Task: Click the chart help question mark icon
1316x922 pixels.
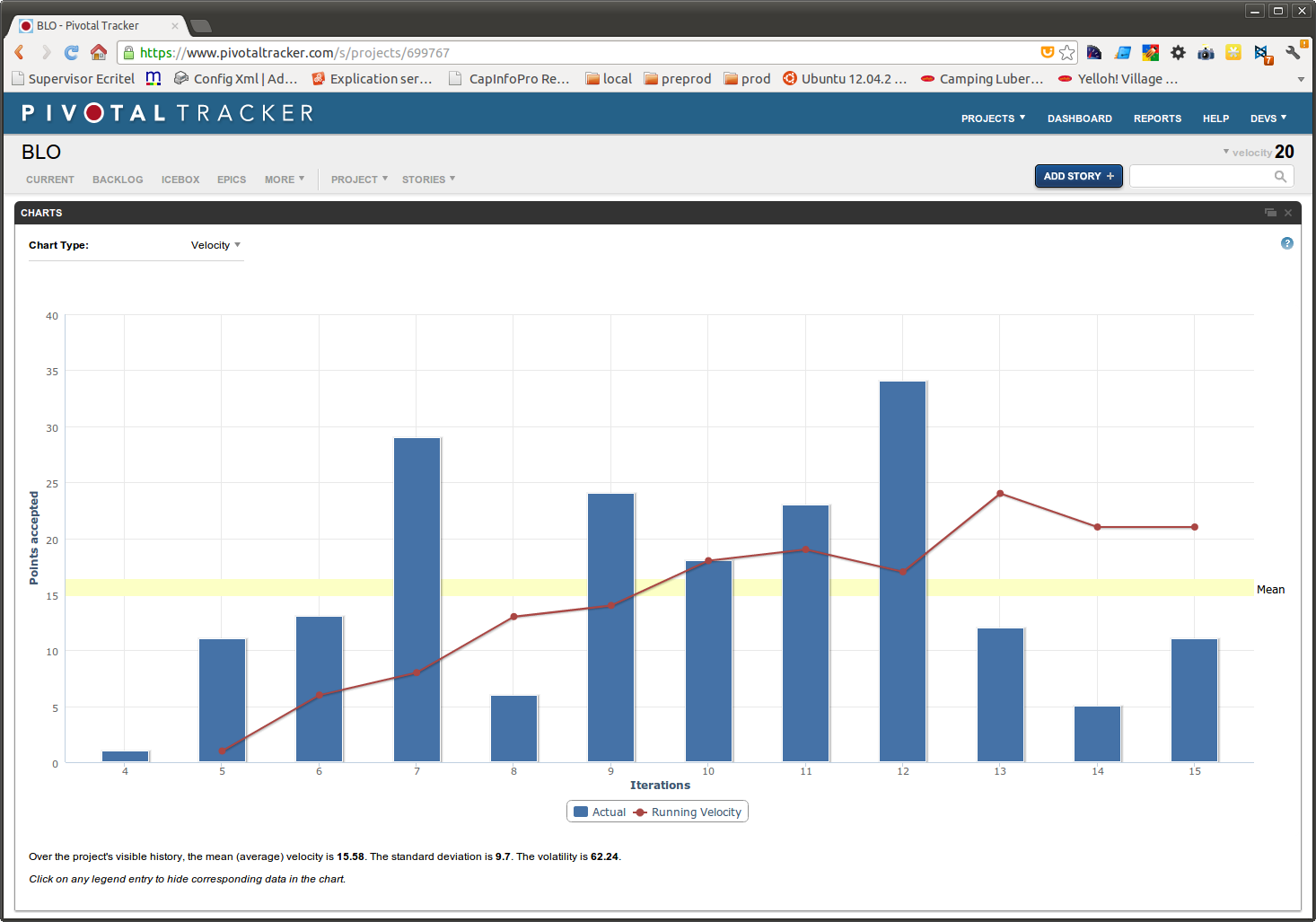Action: 1287,243
